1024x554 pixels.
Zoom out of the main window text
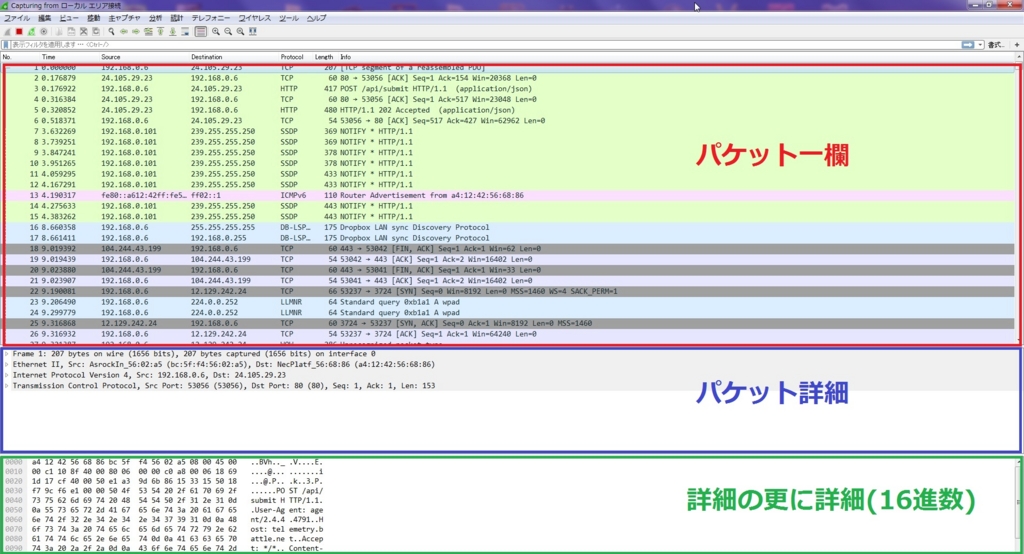coord(228,31)
